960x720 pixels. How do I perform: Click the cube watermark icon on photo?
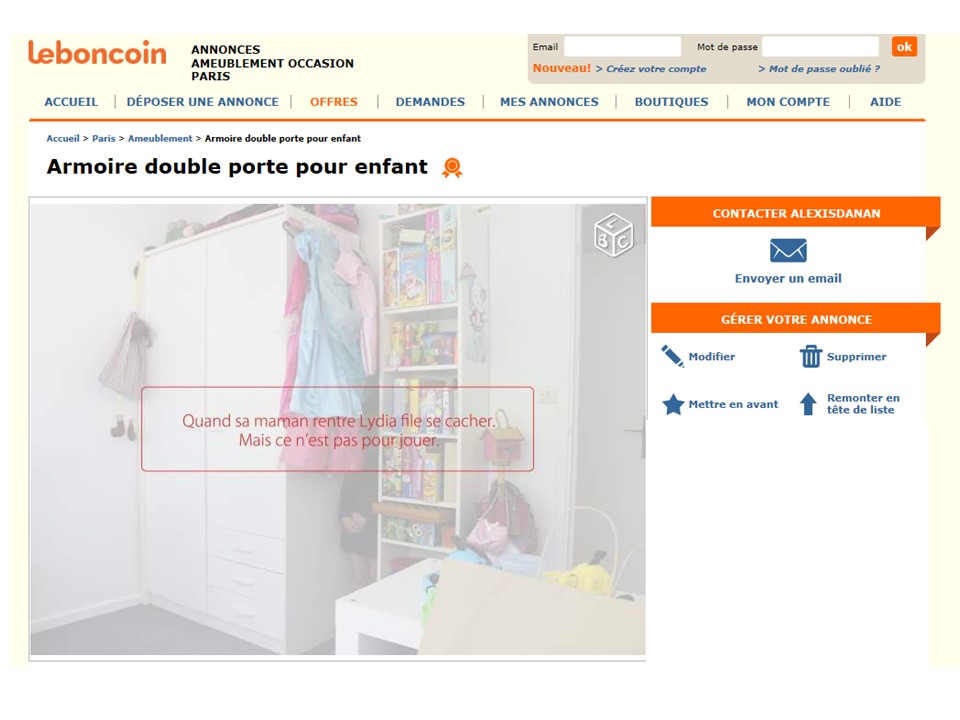click(x=613, y=234)
